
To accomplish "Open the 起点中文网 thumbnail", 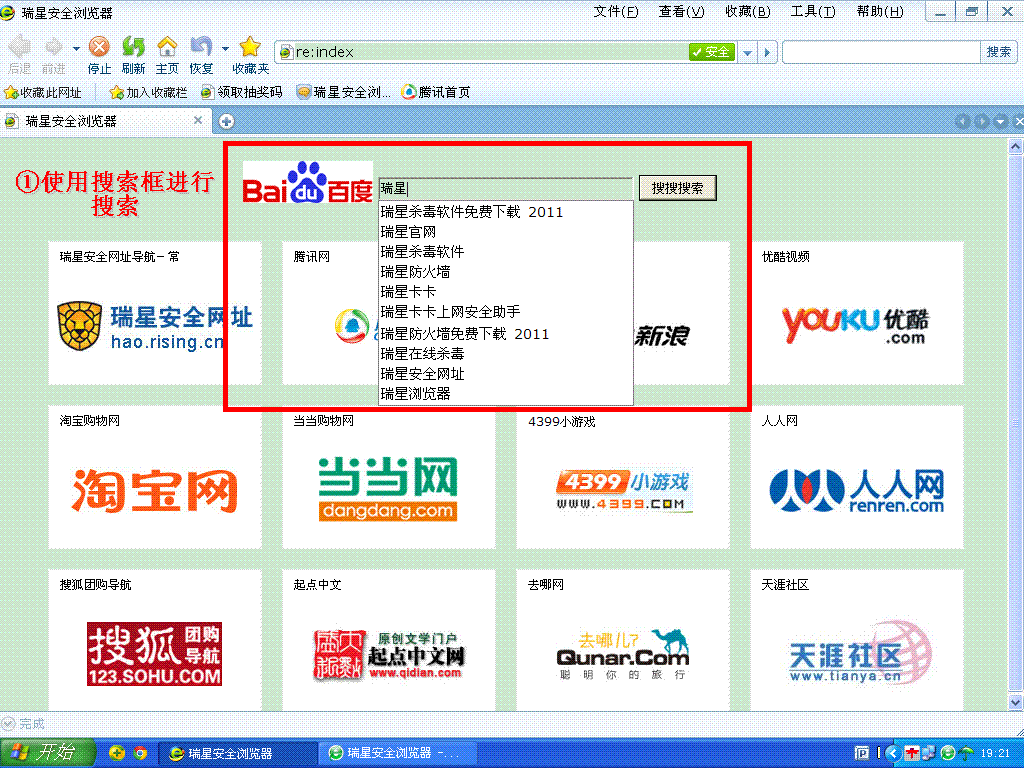I will pyautogui.click(x=389, y=641).
